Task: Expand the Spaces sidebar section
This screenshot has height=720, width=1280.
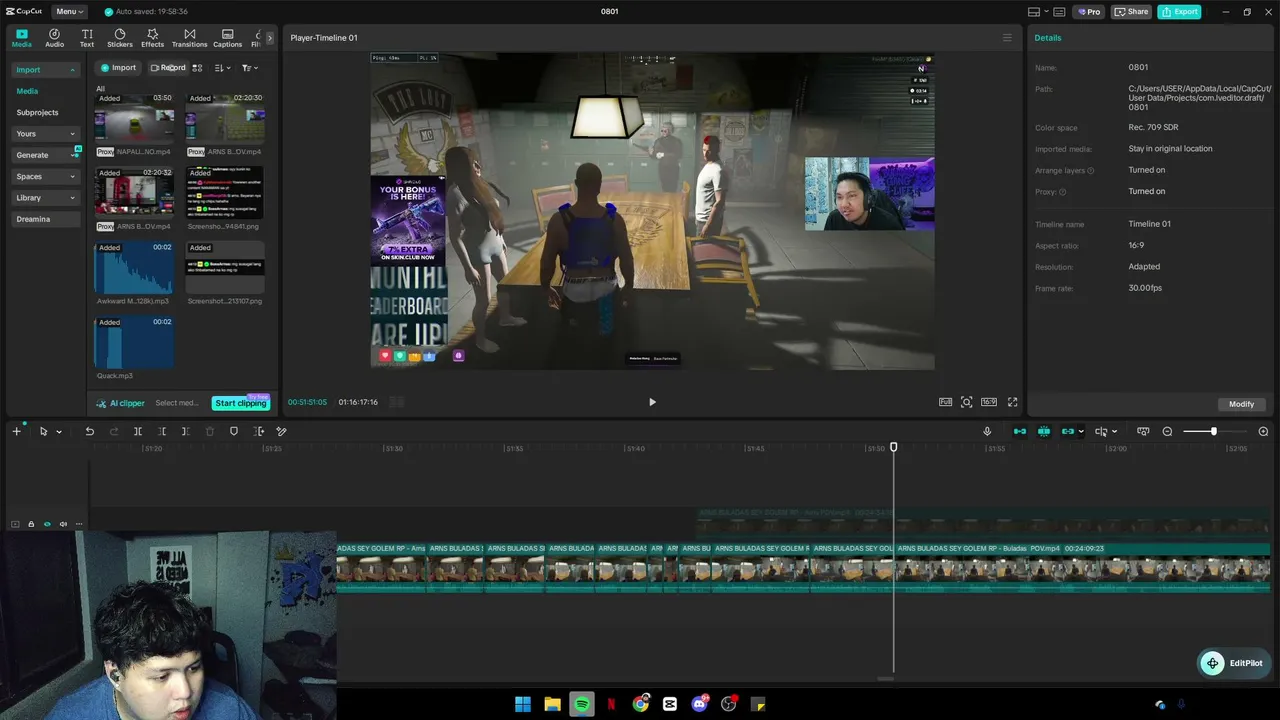Action: (x=45, y=177)
